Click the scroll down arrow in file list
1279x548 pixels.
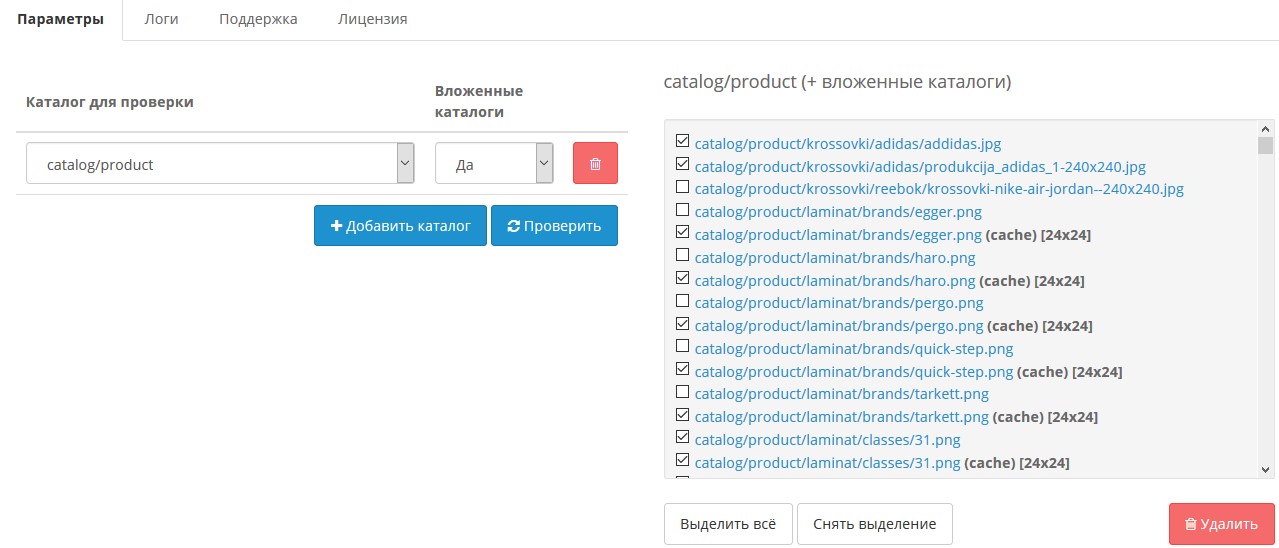click(x=1265, y=469)
